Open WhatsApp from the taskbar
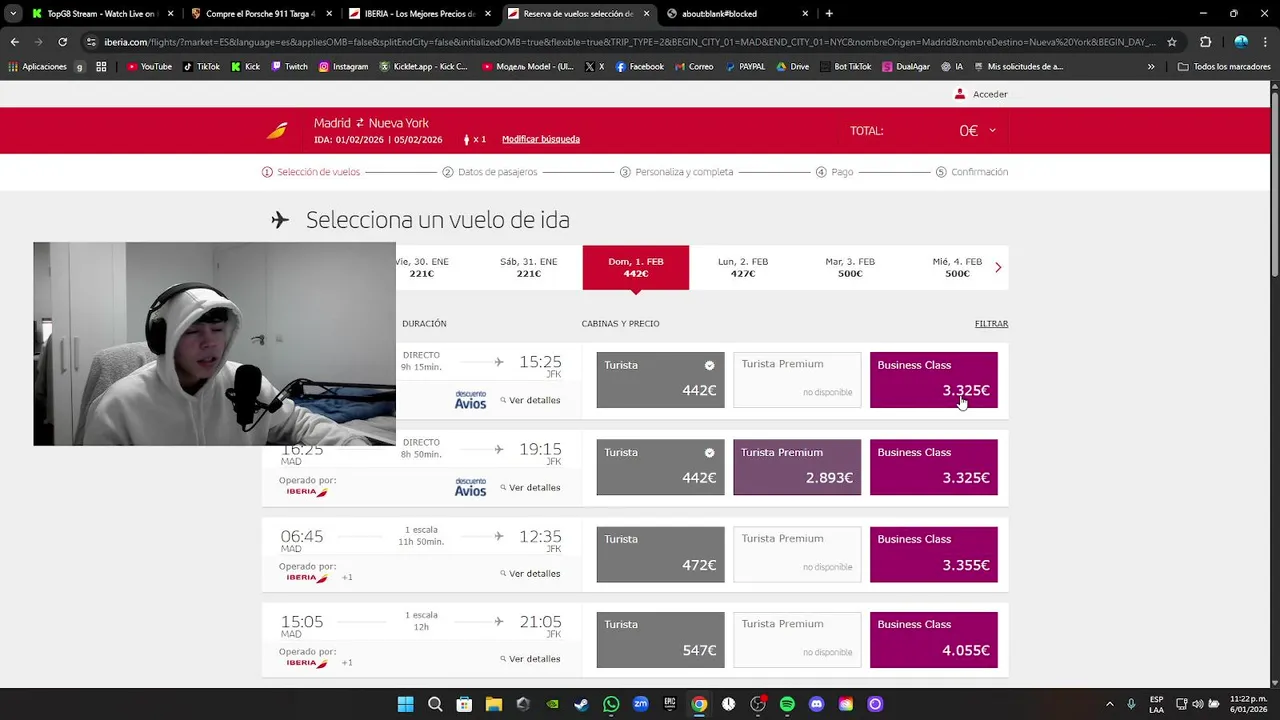Viewport: 1280px width, 720px height. pos(611,704)
